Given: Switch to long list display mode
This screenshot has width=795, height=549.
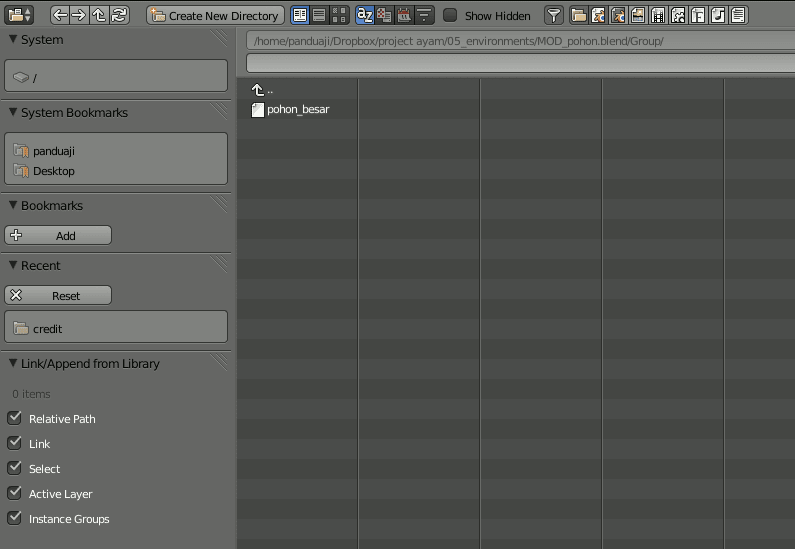Looking at the screenshot, I should 319,15.
